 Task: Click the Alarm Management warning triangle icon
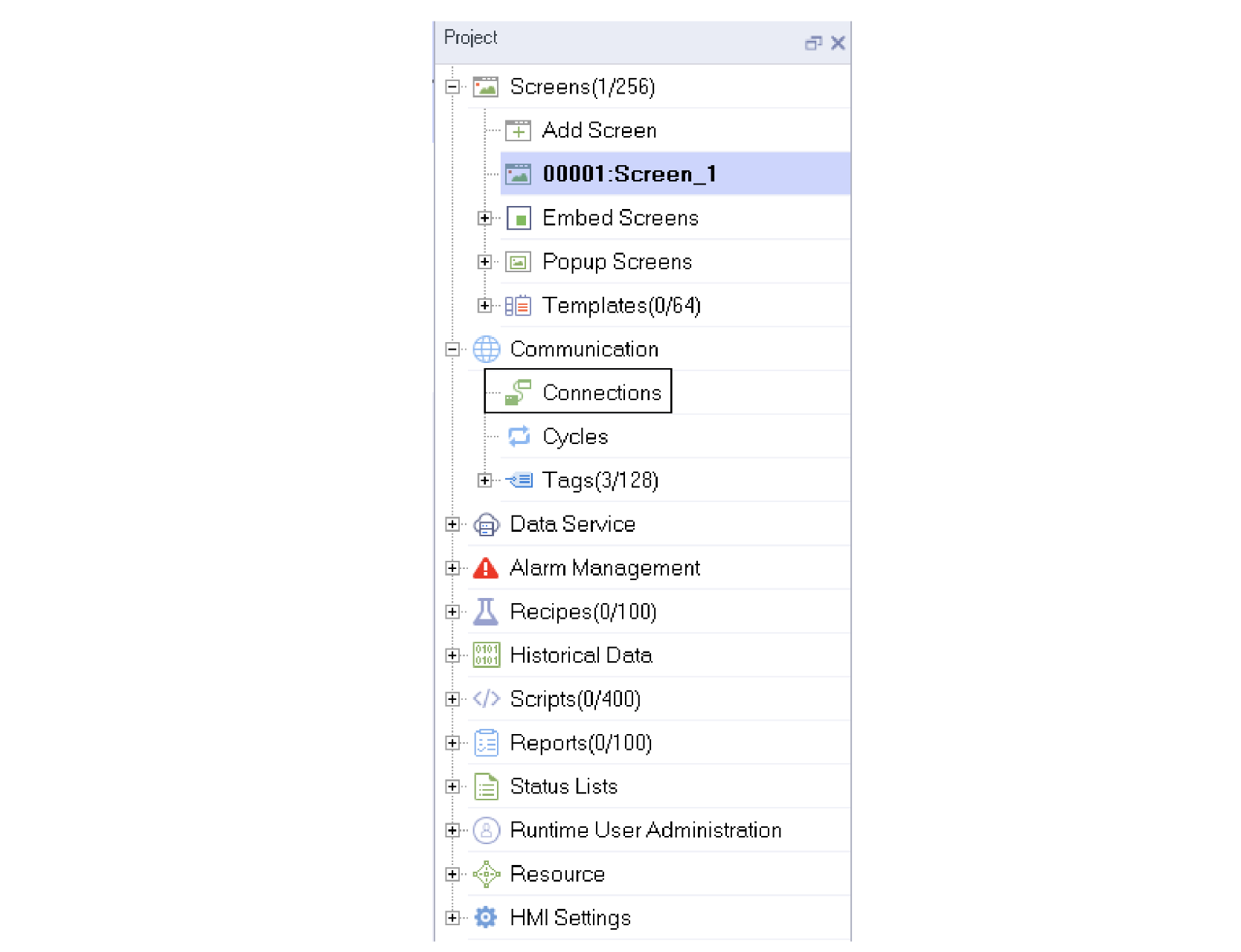tap(486, 568)
